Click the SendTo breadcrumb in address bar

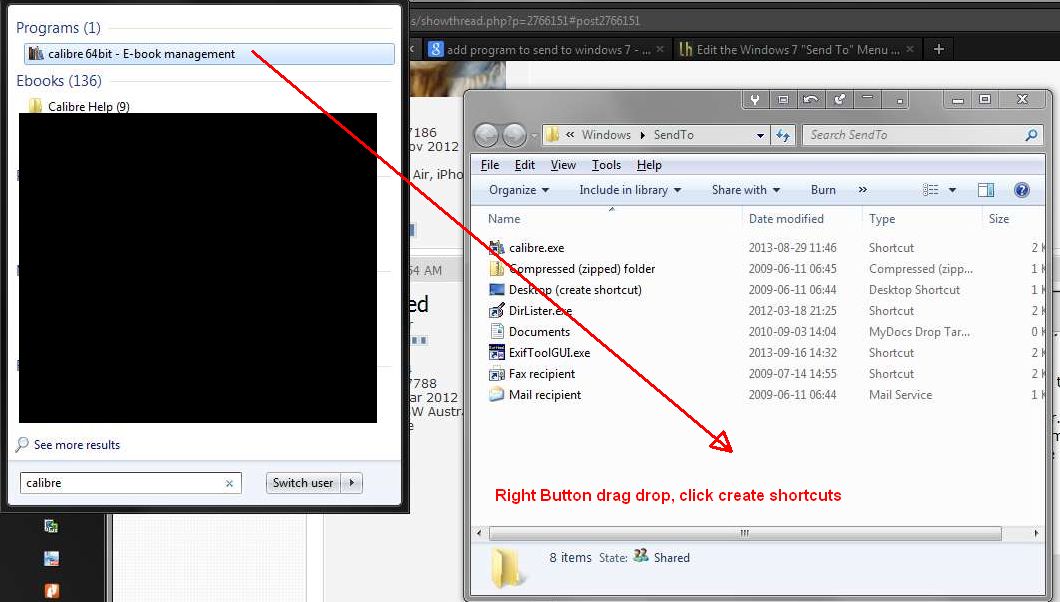coord(673,134)
